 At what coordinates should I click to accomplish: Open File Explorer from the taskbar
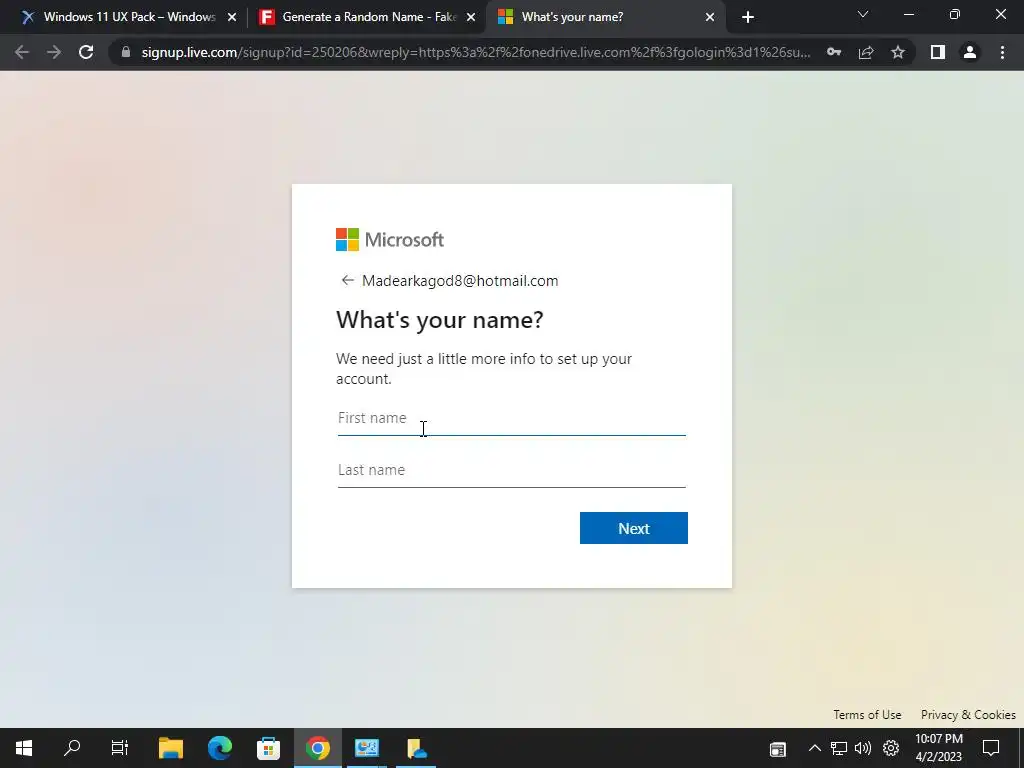[x=170, y=748]
